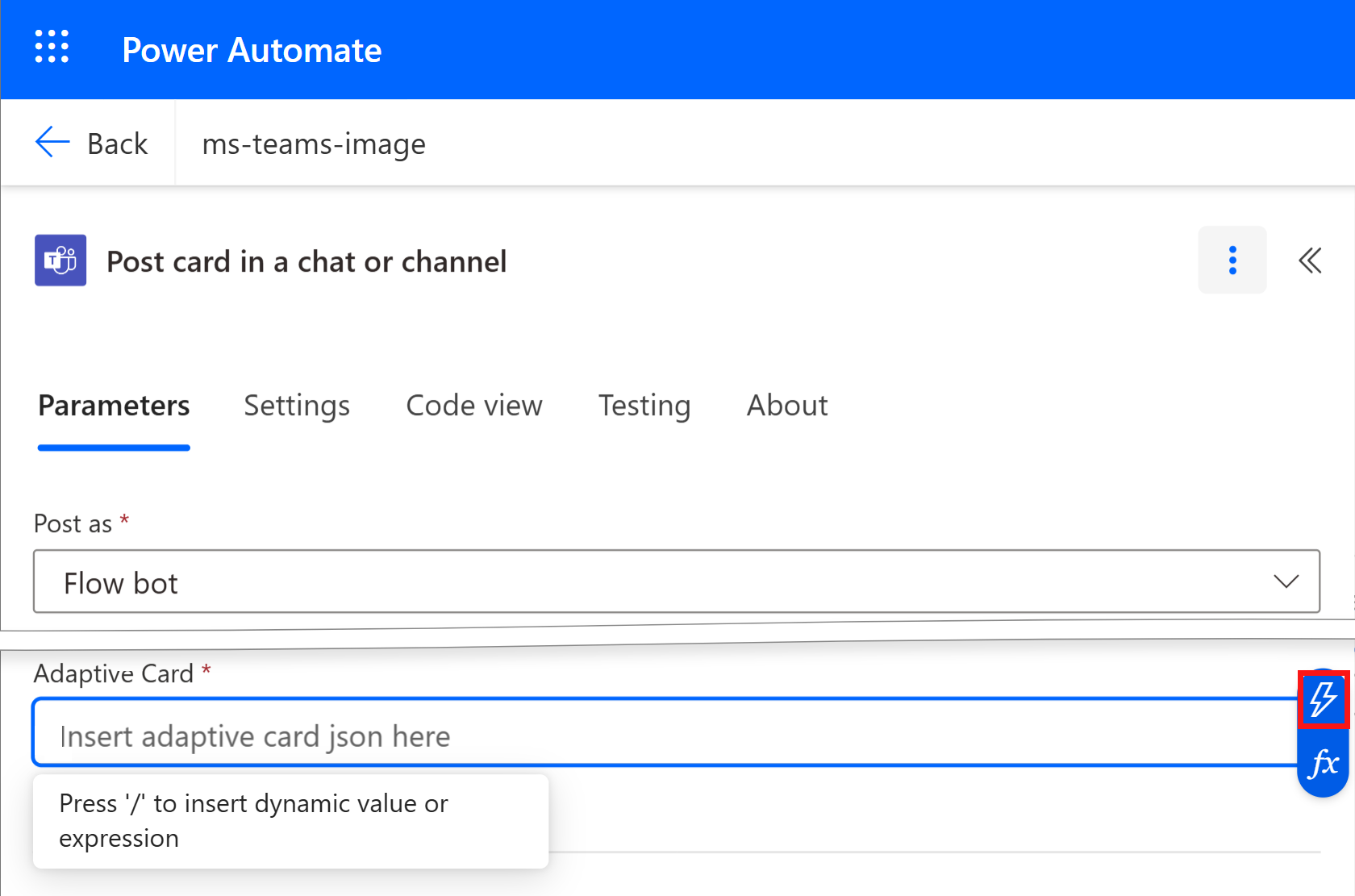This screenshot has height=896, width=1355.
Task: Open the Code view tab
Action: pos(474,406)
